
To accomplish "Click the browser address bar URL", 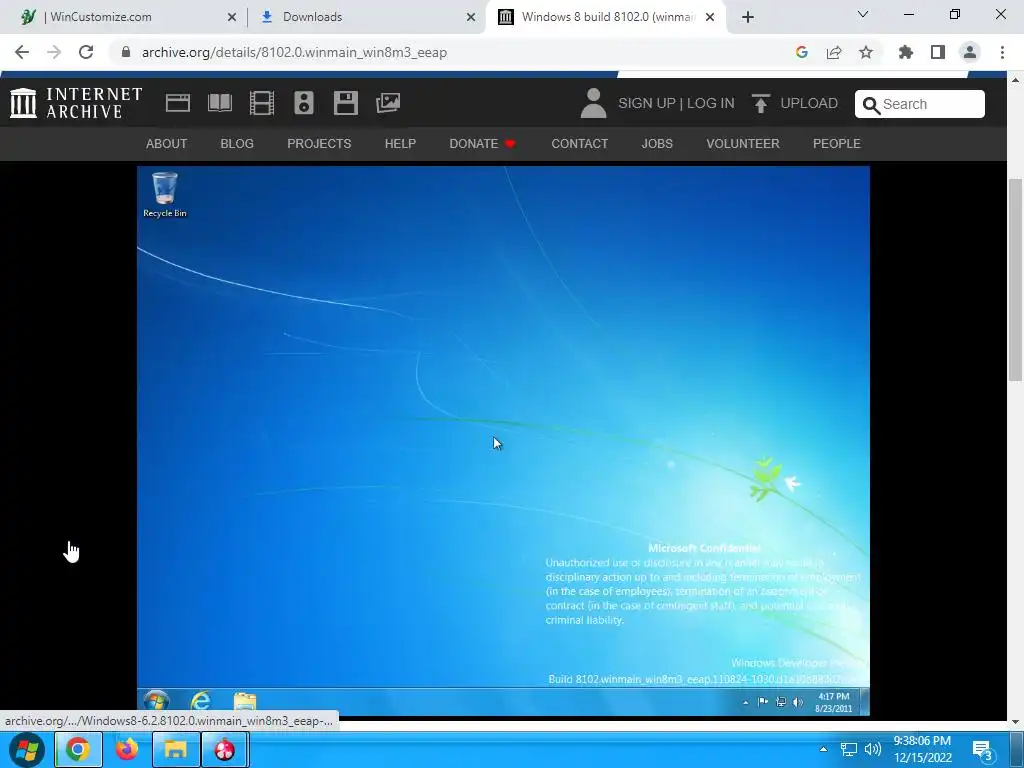I will tap(294, 52).
